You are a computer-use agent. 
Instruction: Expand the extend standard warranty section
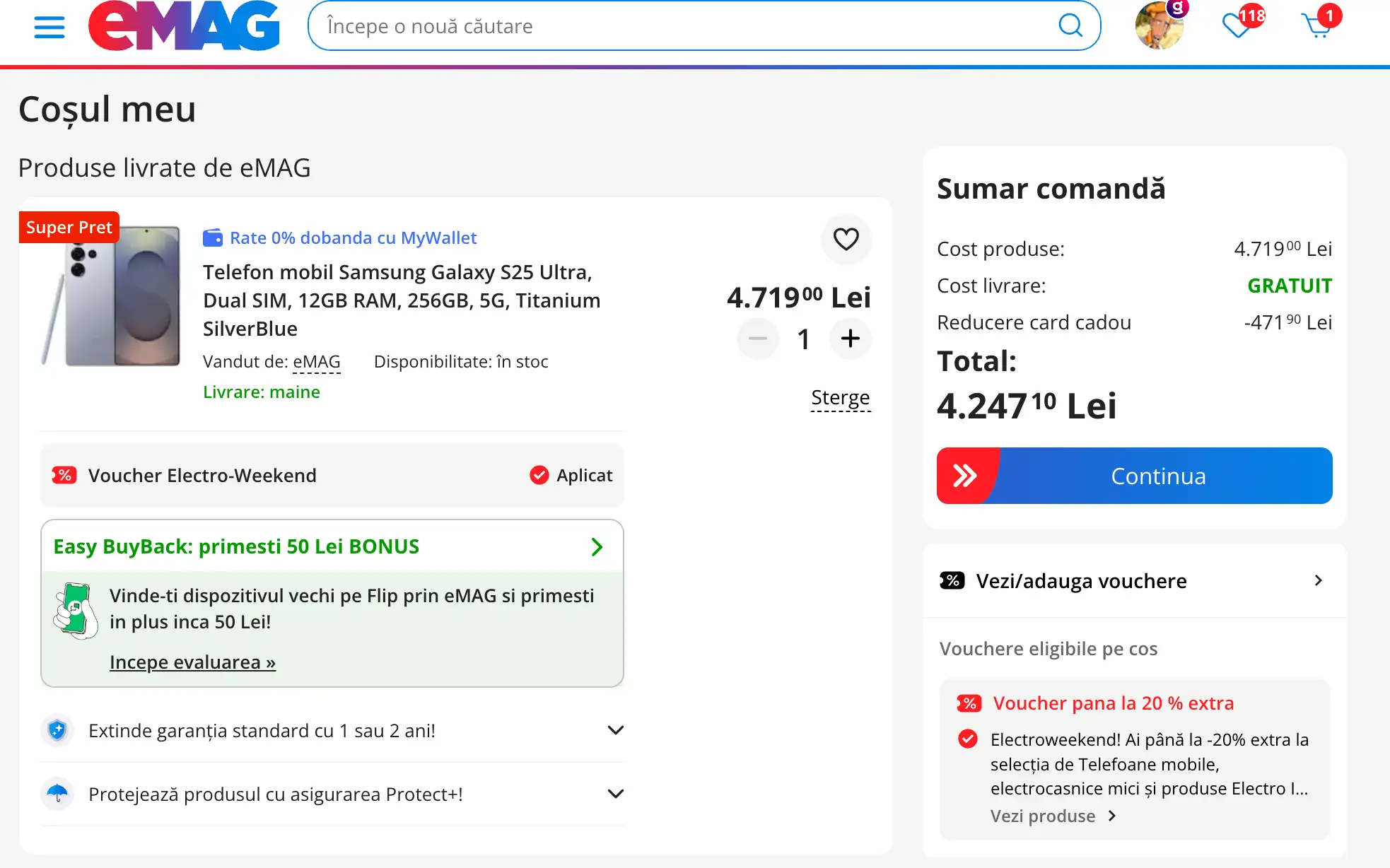point(615,730)
